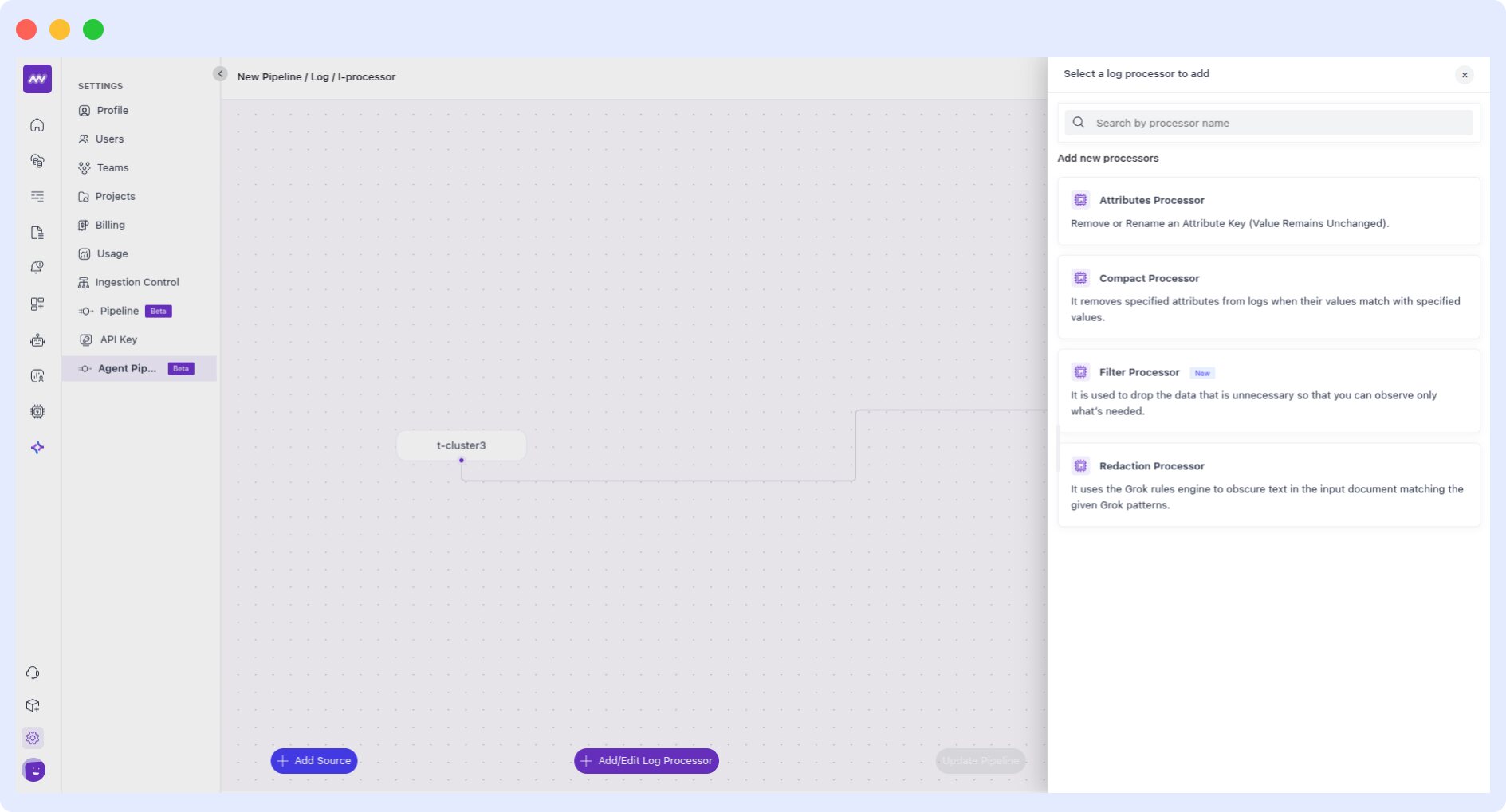Click the integrations package icon in the sidebar
1506x812 pixels.
(x=33, y=705)
